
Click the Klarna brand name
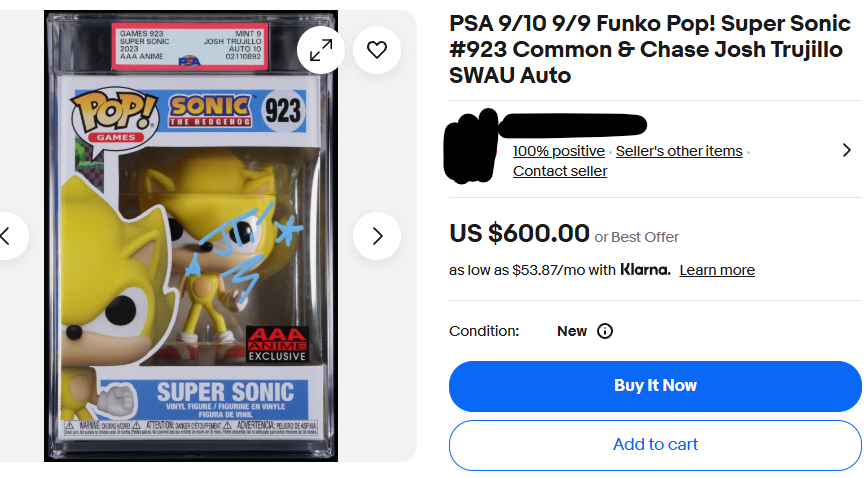(645, 270)
